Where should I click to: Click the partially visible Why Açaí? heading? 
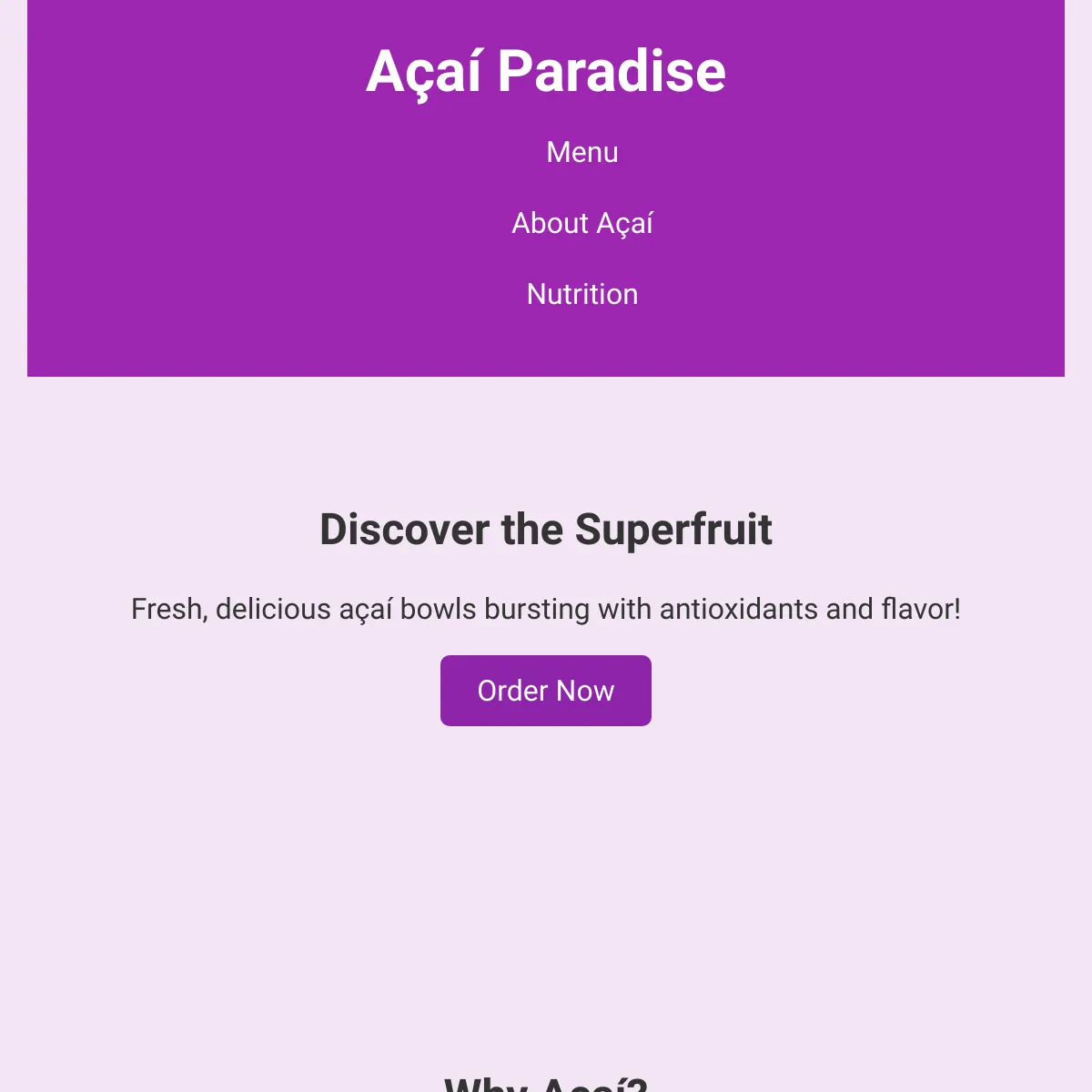[x=546, y=1084]
